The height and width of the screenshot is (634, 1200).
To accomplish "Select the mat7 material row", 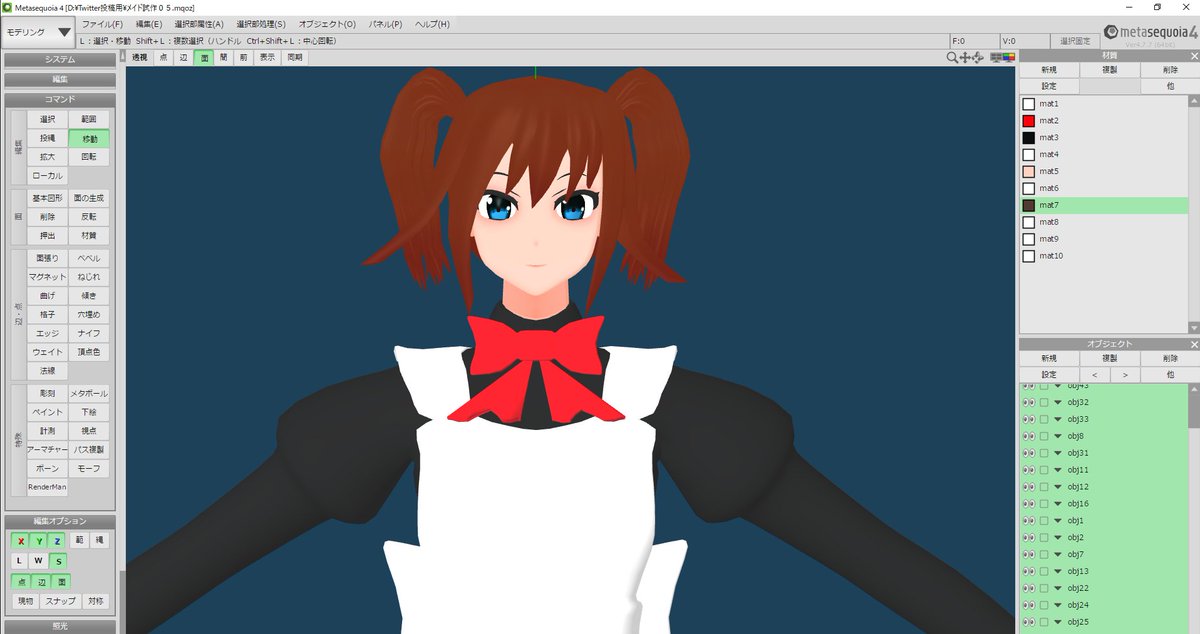I will click(x=1103, y=205).
